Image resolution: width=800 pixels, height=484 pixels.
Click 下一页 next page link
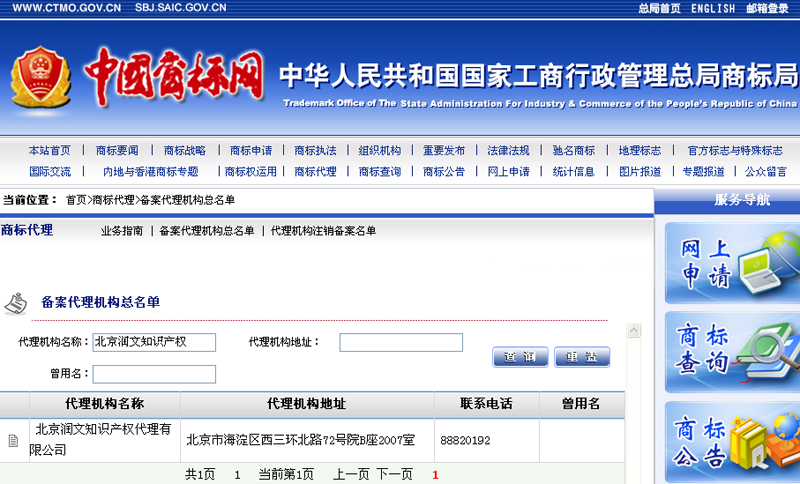[394, 475]
